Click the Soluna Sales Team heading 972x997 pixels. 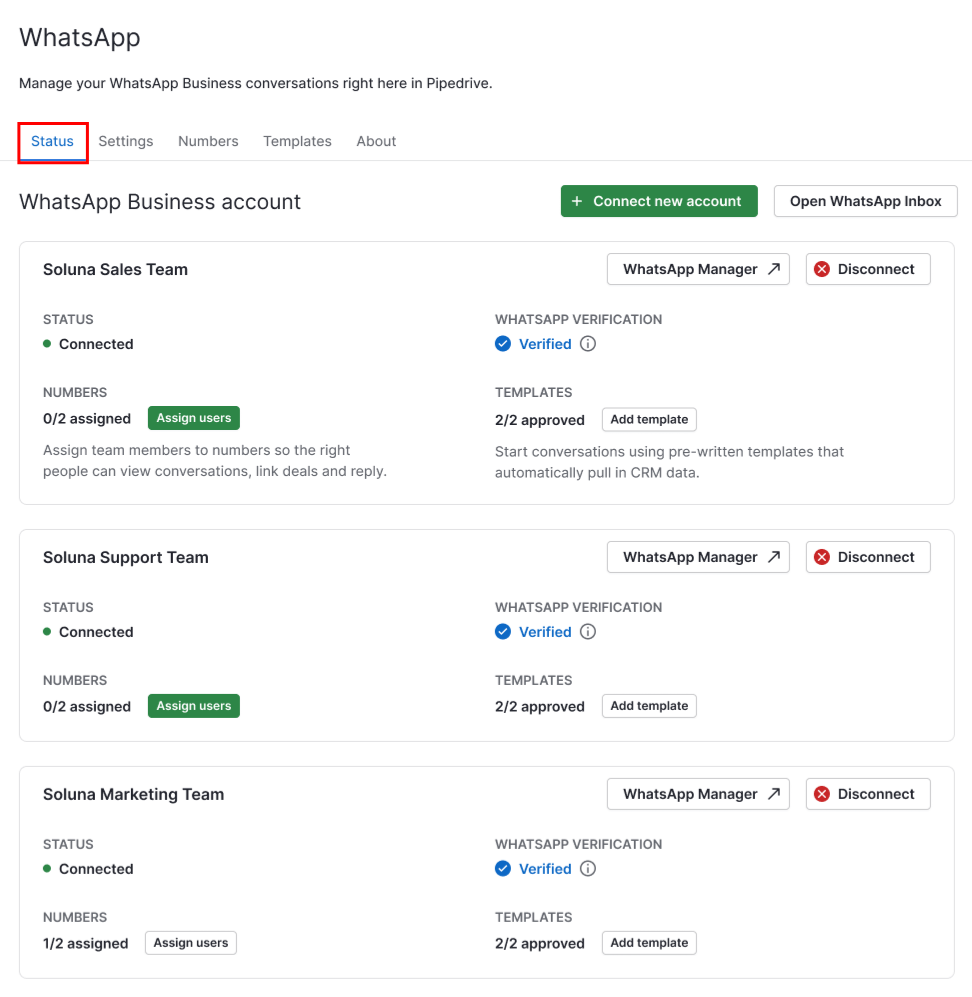(x=115, y=270)
